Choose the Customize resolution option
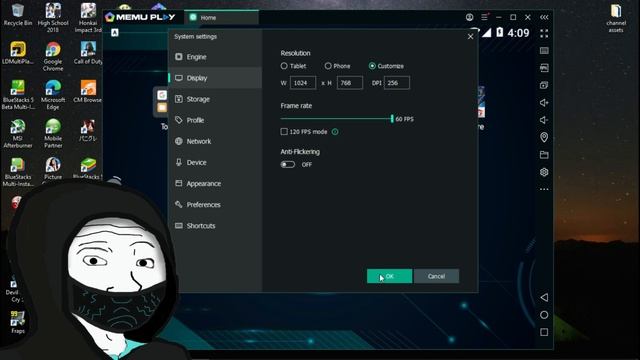 (x=372, y=66)
